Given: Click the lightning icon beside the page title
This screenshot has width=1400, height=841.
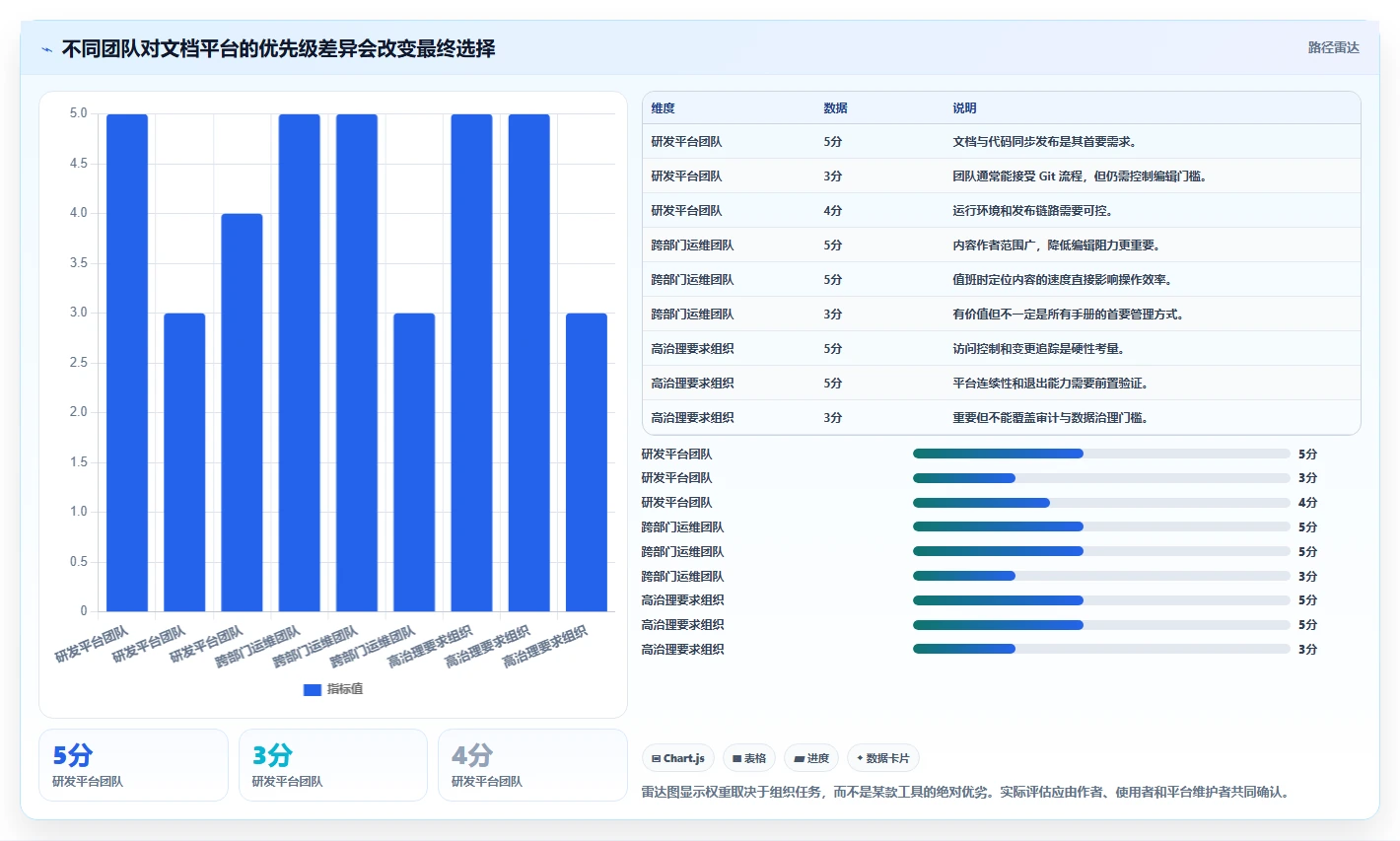Looking at the screenshot, I should [46, 49].
